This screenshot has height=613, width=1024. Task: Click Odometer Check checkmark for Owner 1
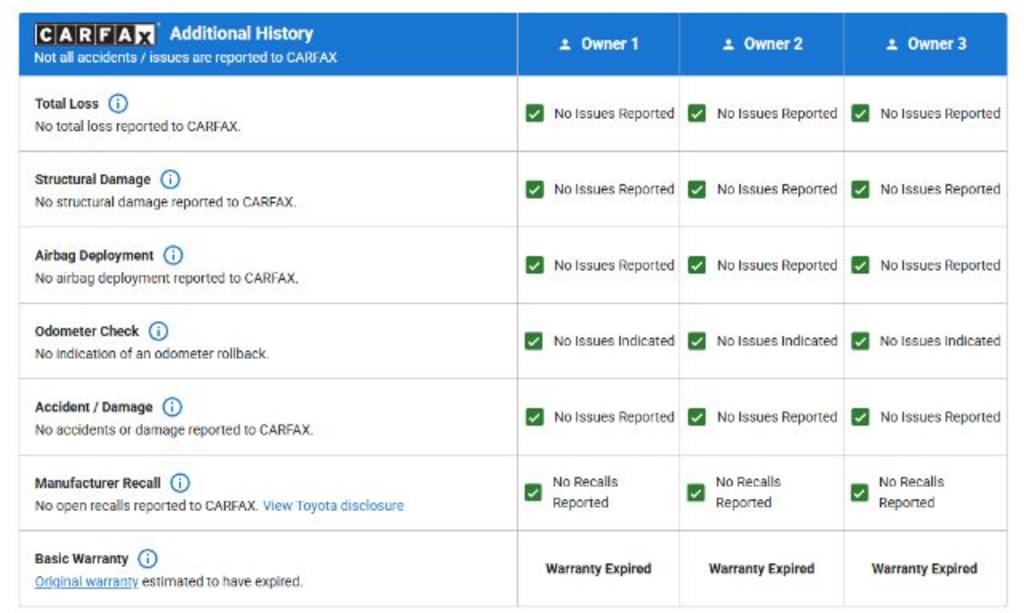pyautogui.click(x=534, y=341)
